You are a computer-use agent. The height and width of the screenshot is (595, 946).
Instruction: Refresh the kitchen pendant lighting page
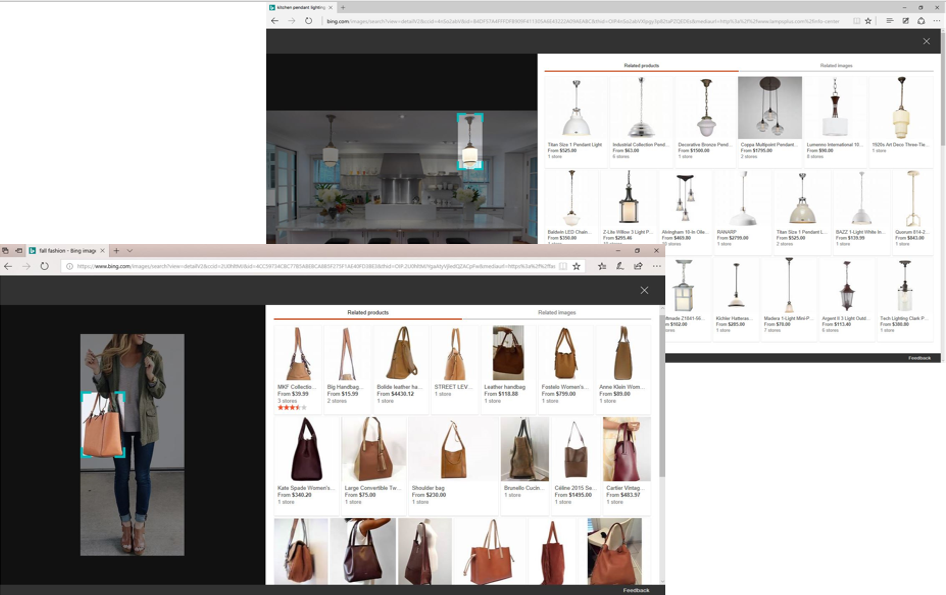pos(308,20)
